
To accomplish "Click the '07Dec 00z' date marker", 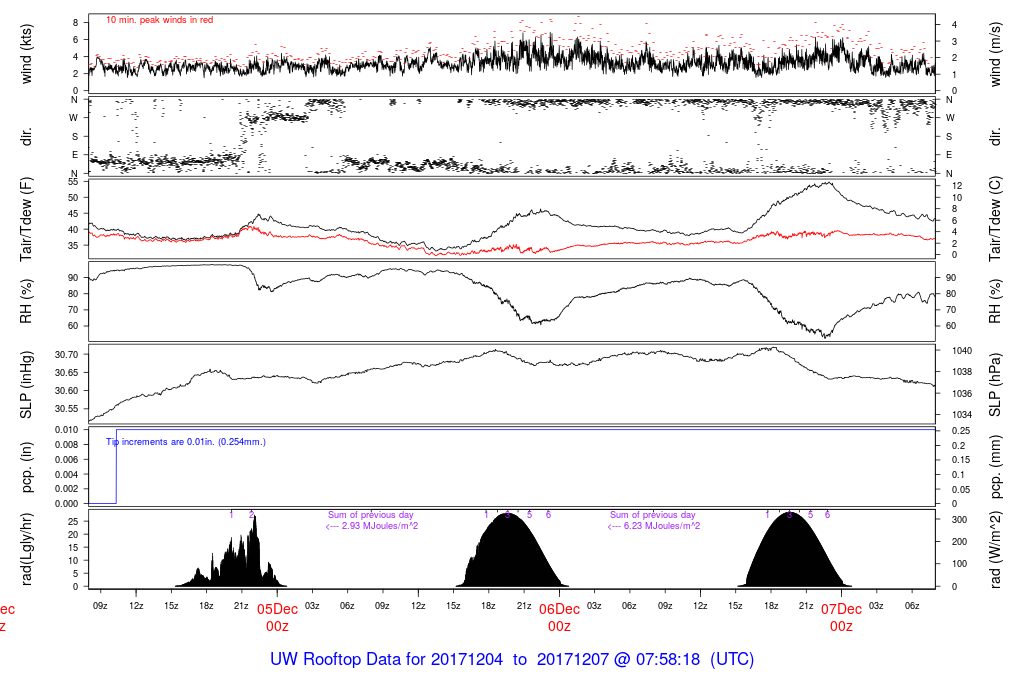I will (841, 618).
